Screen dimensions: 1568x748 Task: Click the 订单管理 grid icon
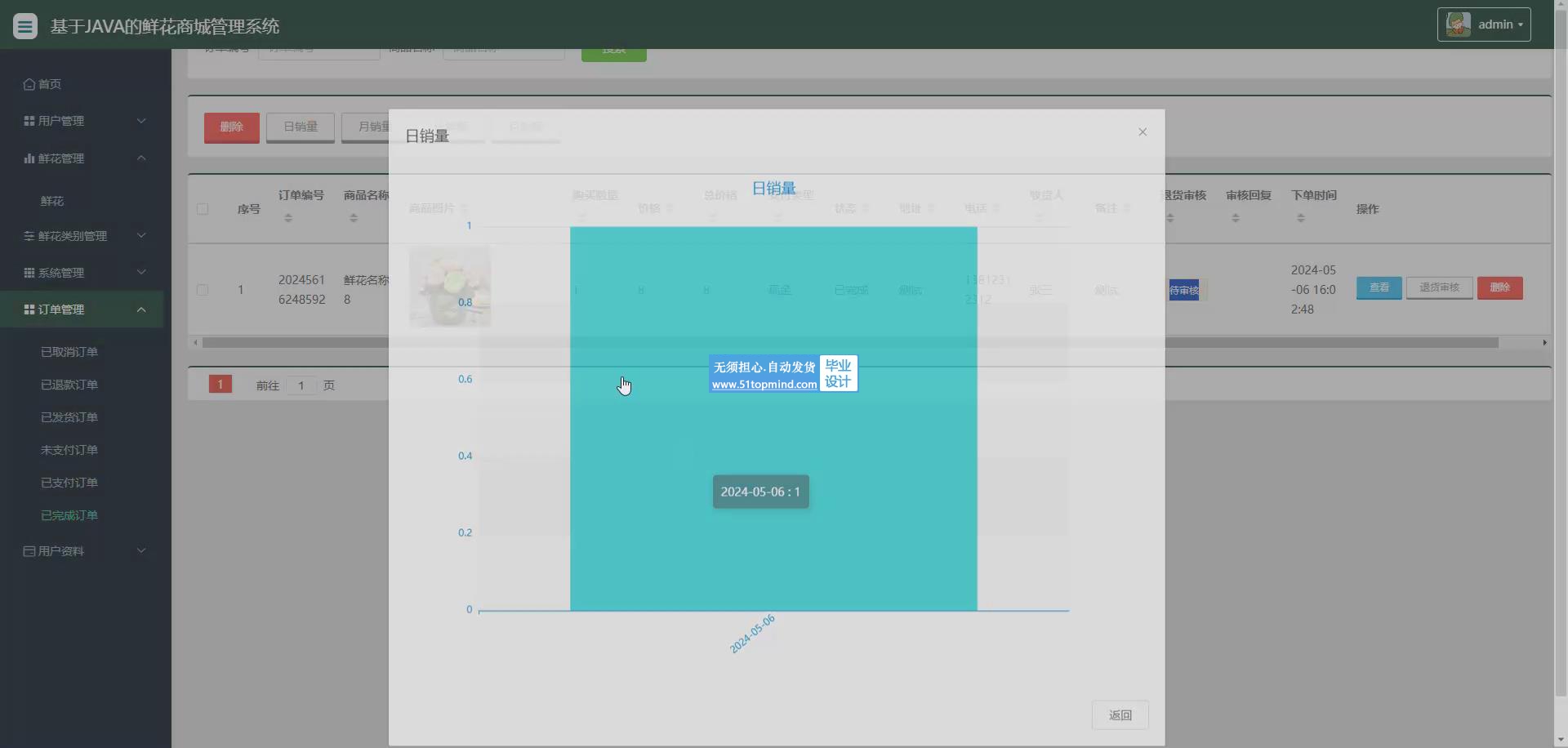[29, 309]
